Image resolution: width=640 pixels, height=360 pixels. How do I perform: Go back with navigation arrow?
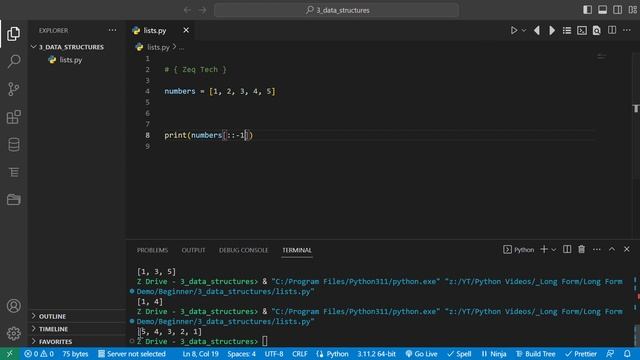(187, 10)
